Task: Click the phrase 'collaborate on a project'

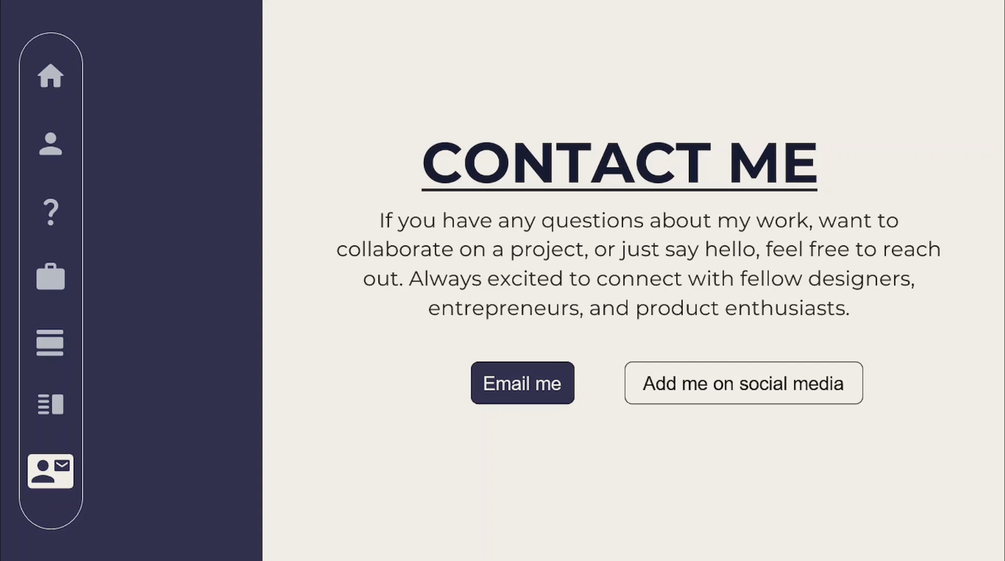Action: 461,249
